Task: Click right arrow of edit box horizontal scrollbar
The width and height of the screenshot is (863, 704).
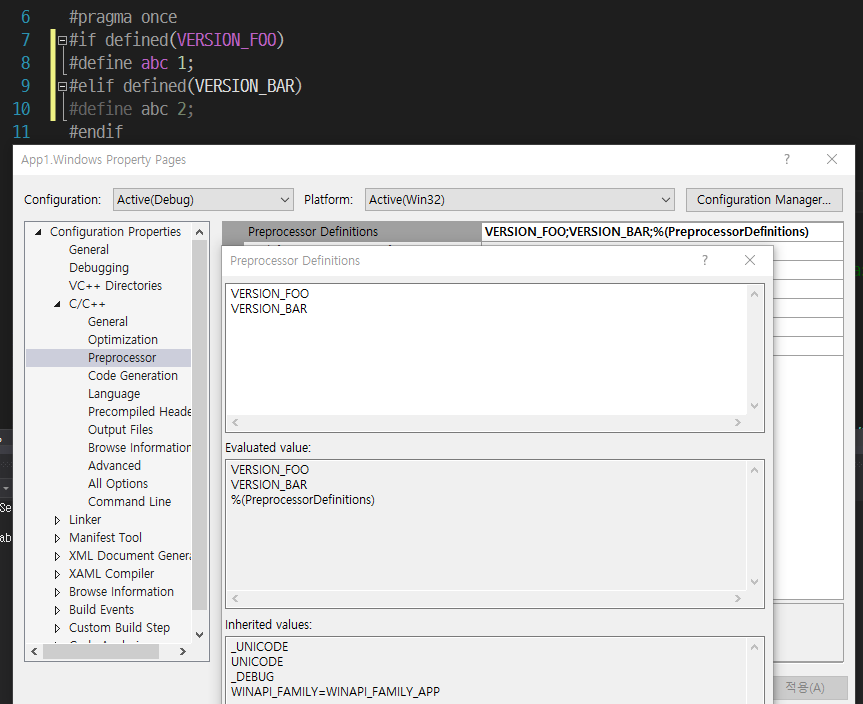Action: [x=738, y=423]
